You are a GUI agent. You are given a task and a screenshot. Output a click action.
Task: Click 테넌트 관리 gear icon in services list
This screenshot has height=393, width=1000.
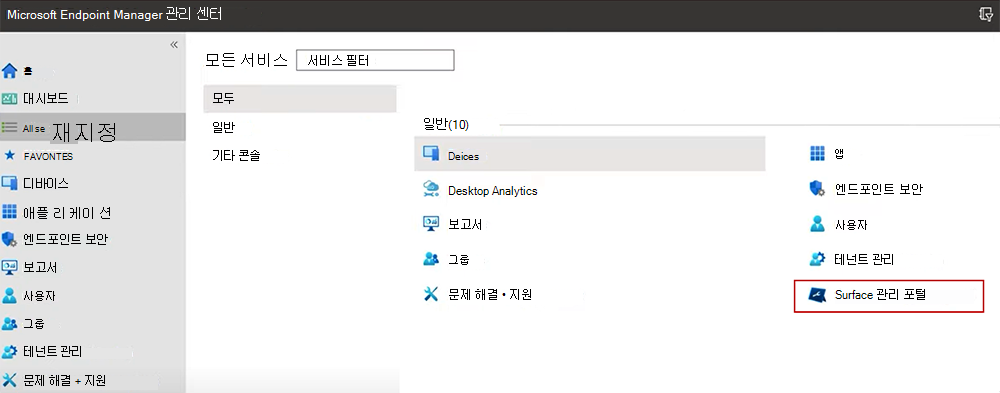[x=817, y=259]
